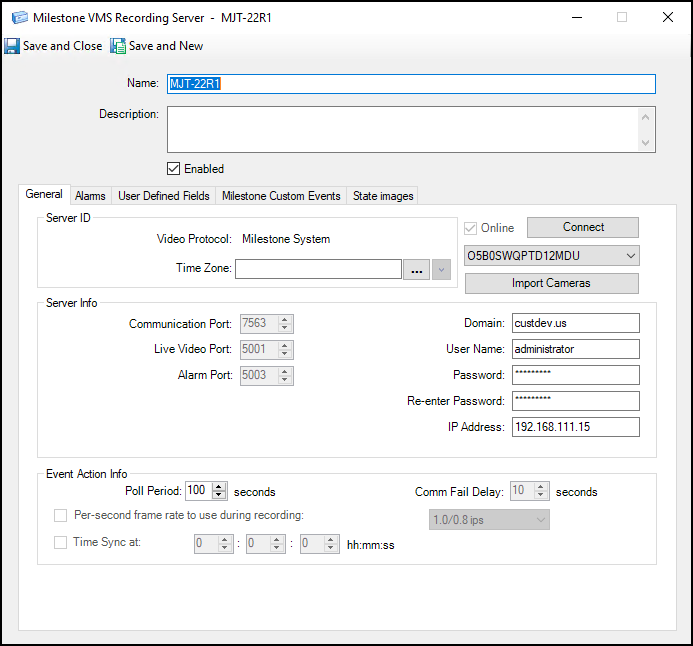Open the O5B0SWQPTD12MDU server dropdown
Viewport: 693px width, 646px height.
tap(552, 256)
